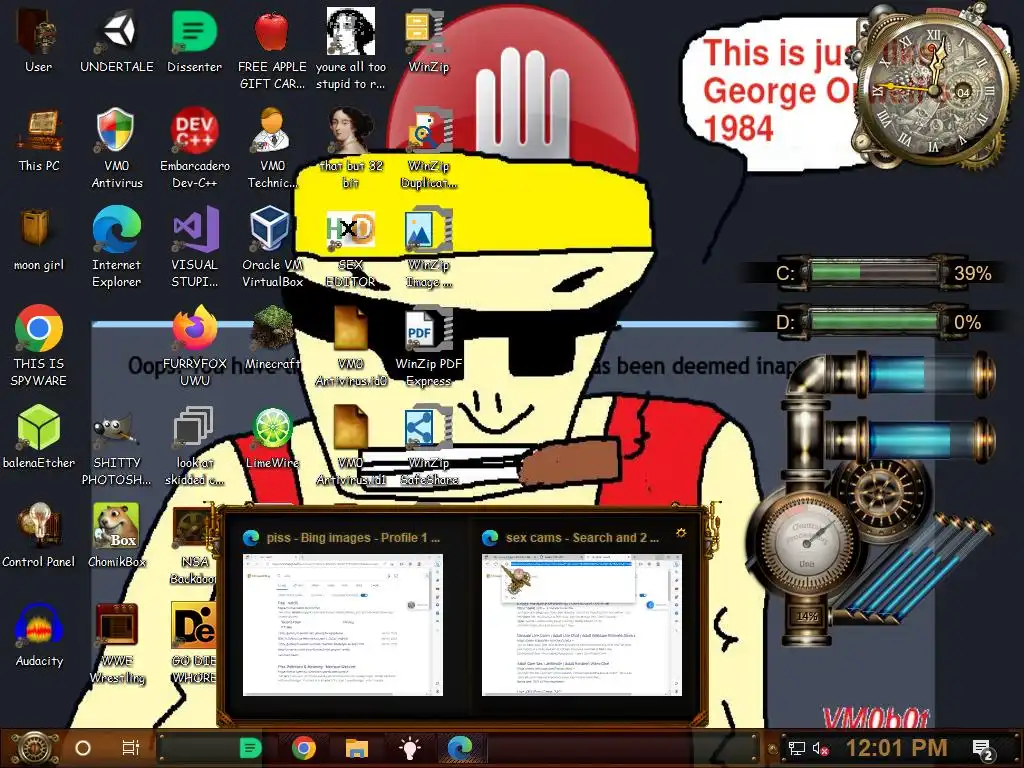Click the lightbulb taskbar icon

tap(409, 748)
